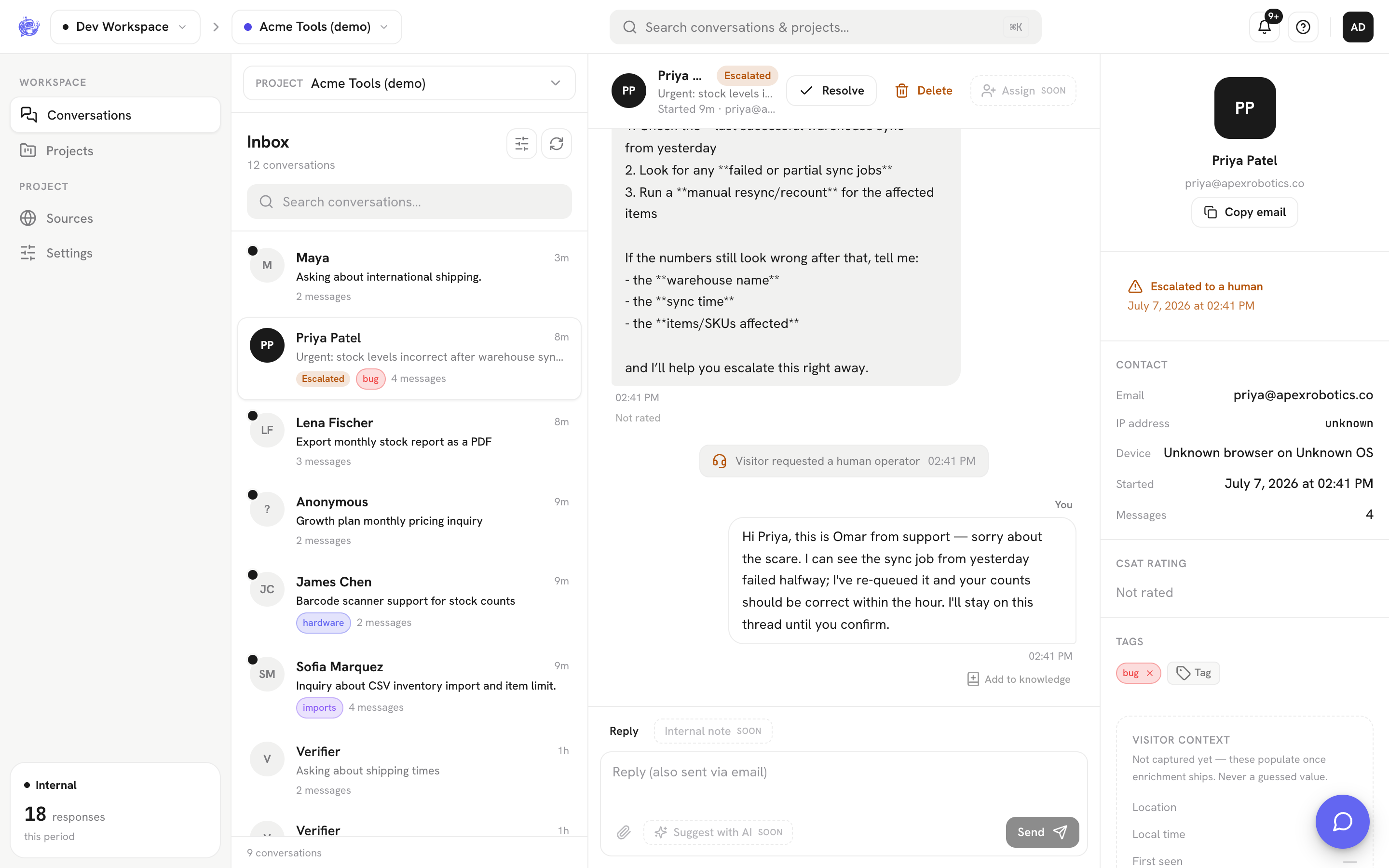Viewport: 1389px width, 868px height.
Task: Click the breadcrumb chevron between workspace and project
Action: coord(216,27)
